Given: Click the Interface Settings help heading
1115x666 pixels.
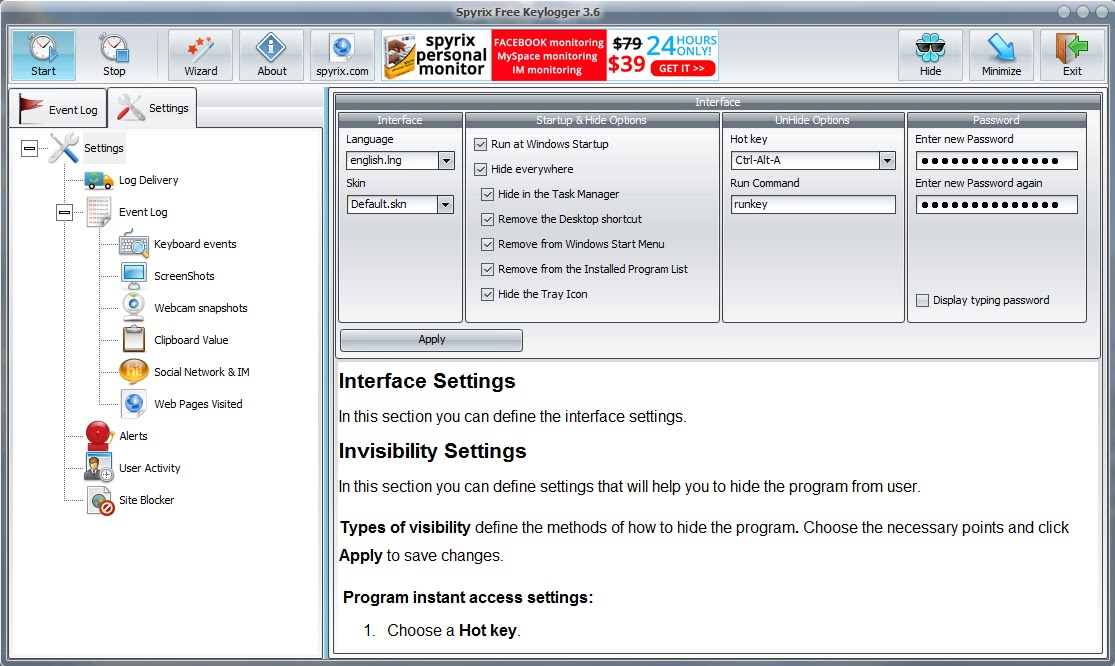Looking at the screenshot, I should point(427,381).
